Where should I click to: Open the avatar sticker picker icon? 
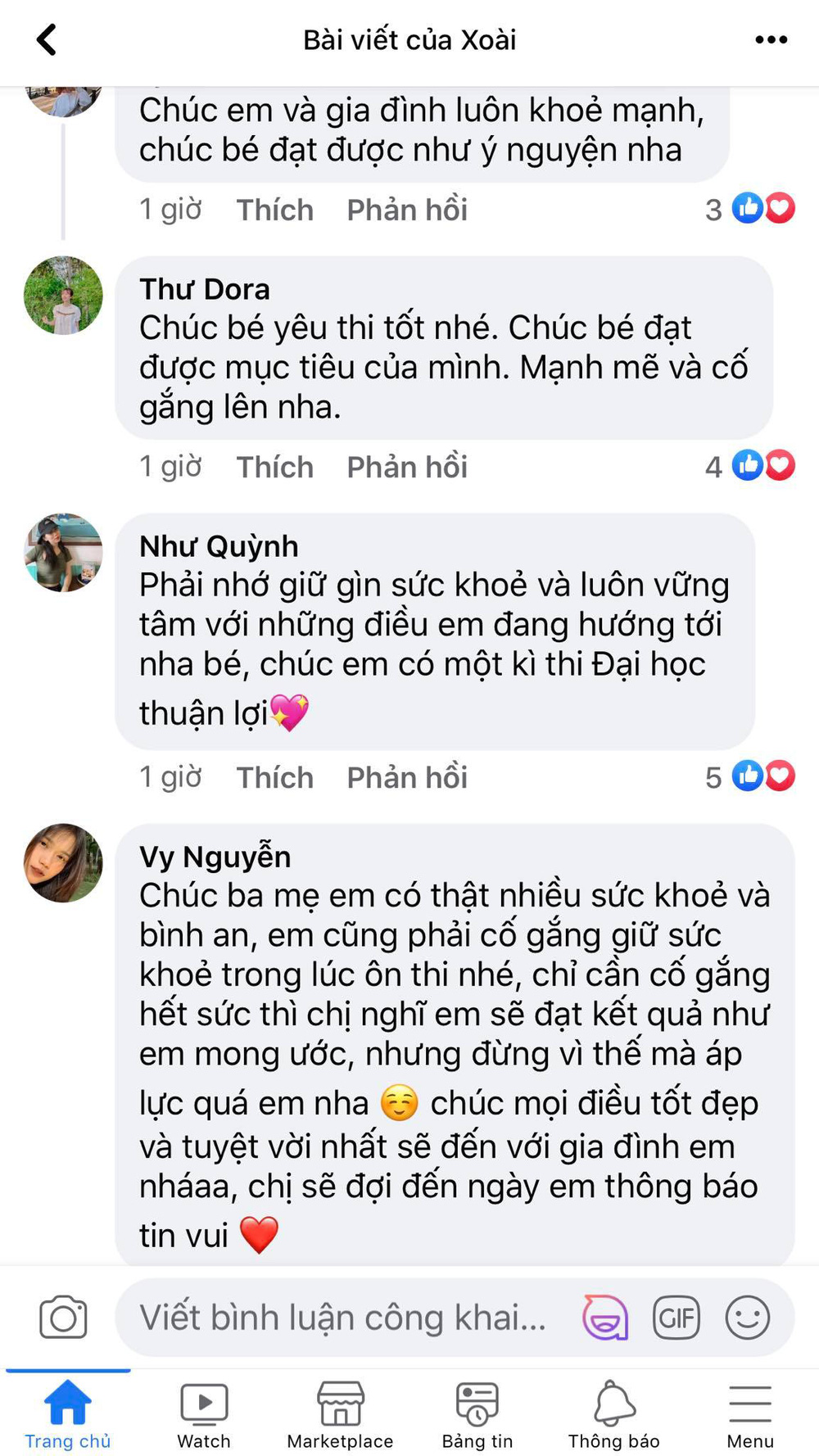point(605,1317)
